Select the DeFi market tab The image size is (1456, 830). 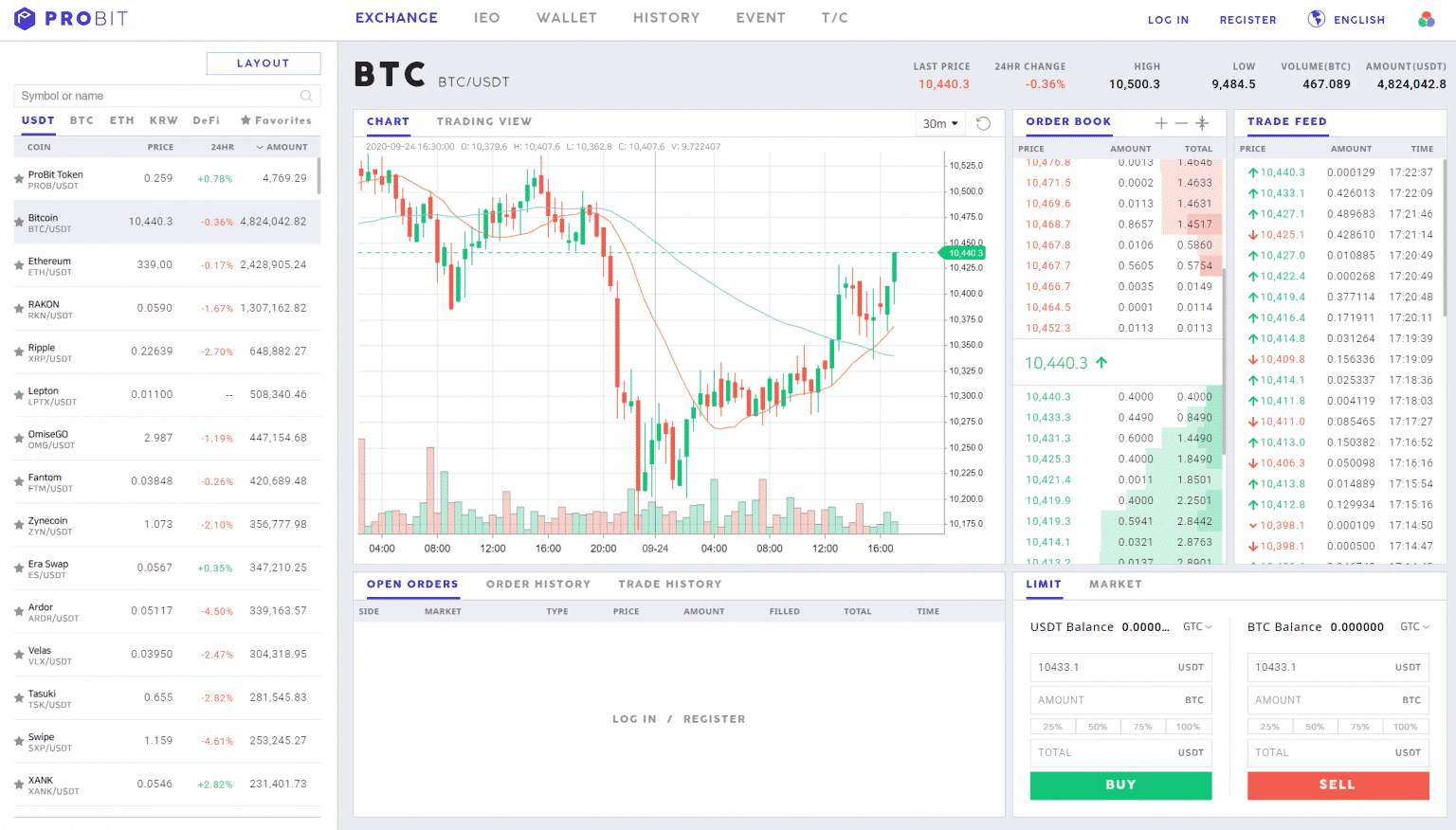207,120
